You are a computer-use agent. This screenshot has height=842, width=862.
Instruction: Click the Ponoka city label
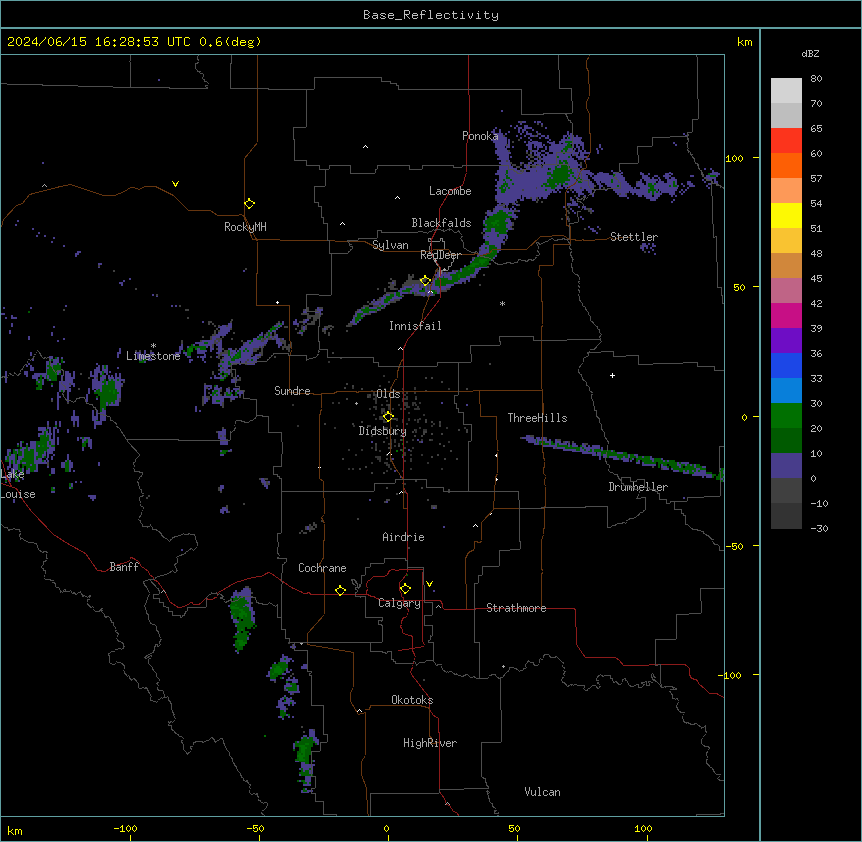click(x=480, y=136)
